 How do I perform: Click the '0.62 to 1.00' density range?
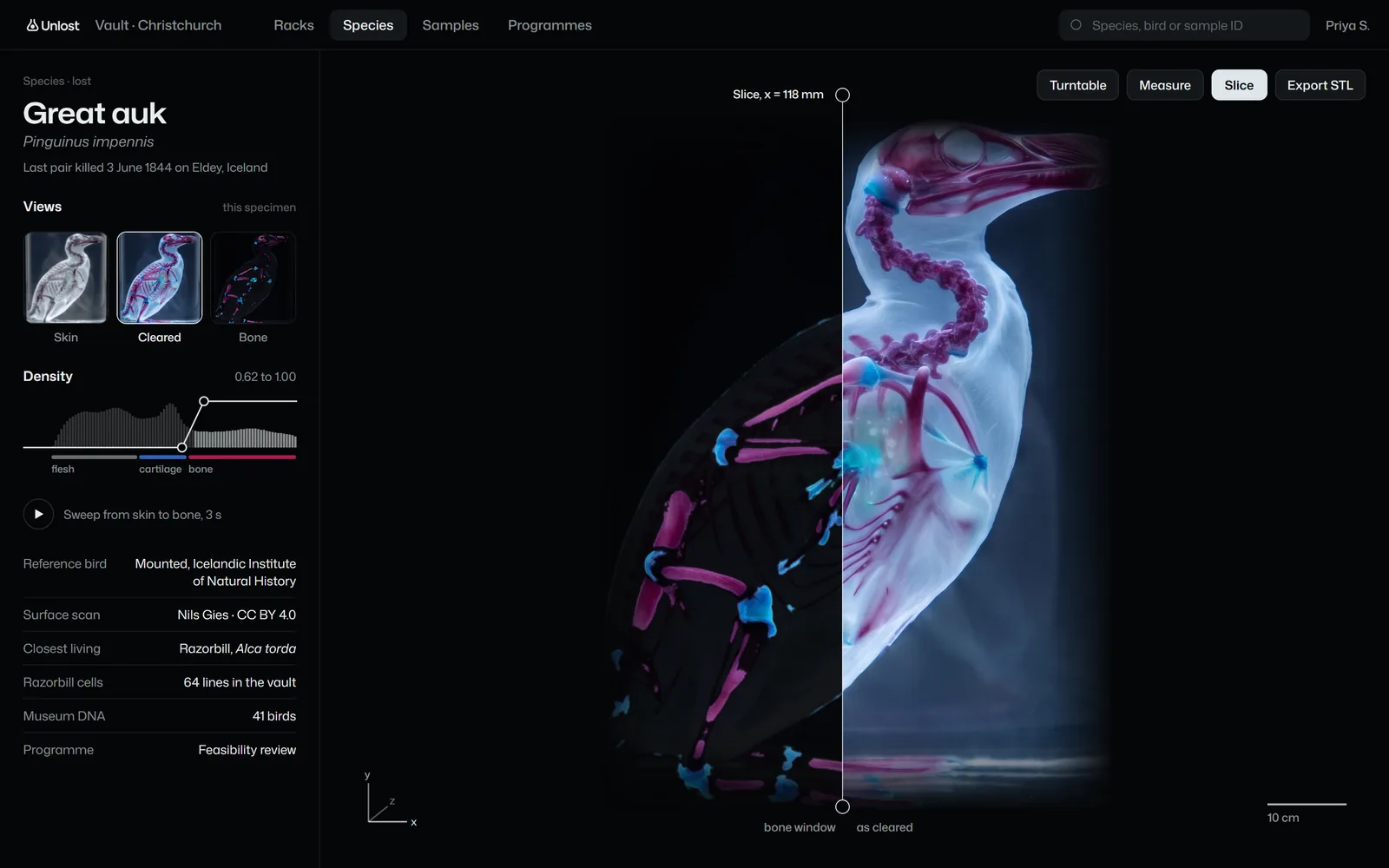coord(266,377)
